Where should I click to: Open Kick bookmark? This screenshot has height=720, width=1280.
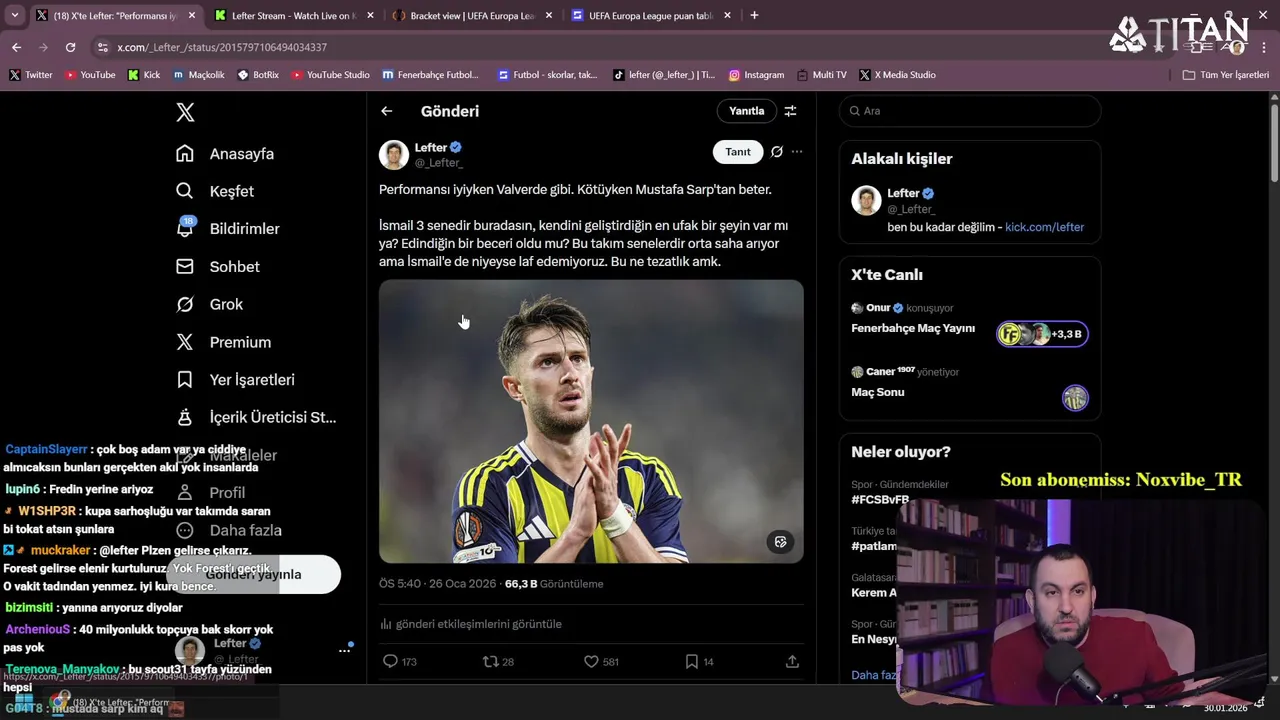(144, 75)
